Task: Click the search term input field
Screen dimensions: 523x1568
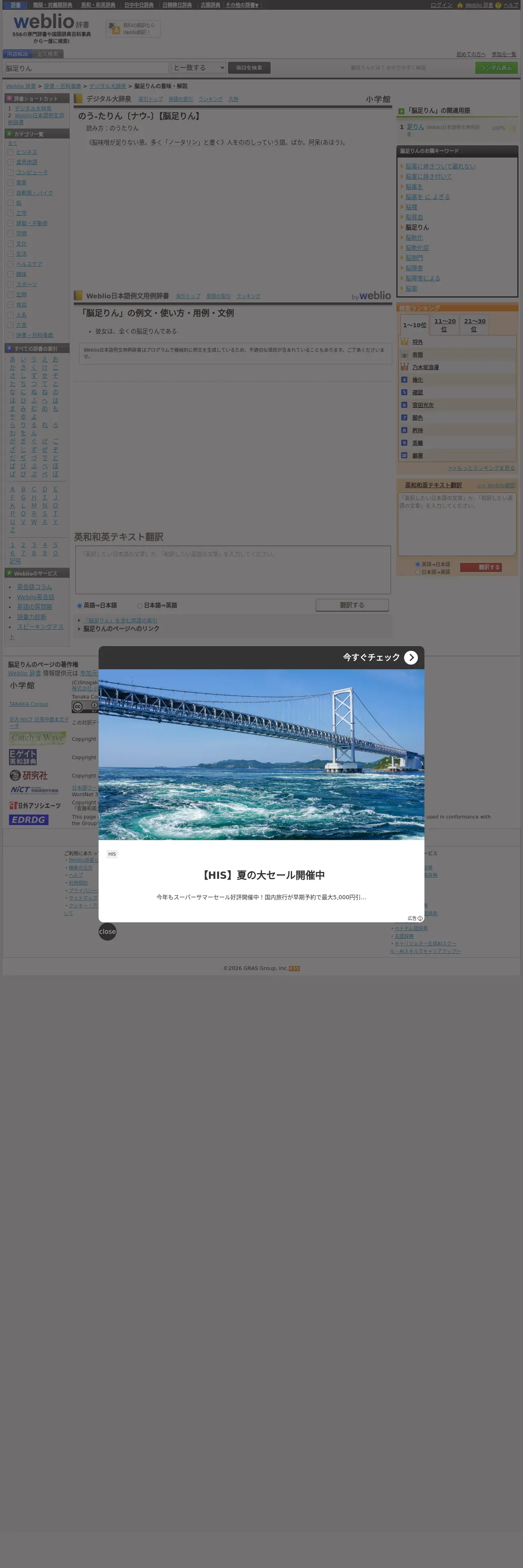Action: click(x=87, y=68)
